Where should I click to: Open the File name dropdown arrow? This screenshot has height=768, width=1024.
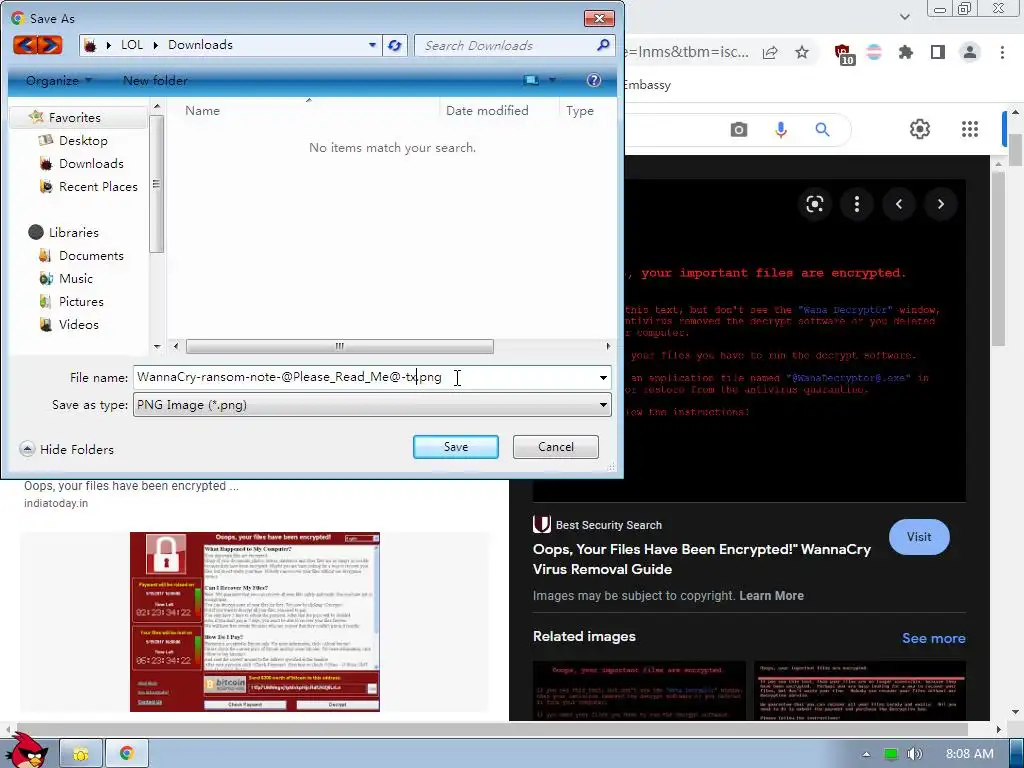click(x=603, y=377)
